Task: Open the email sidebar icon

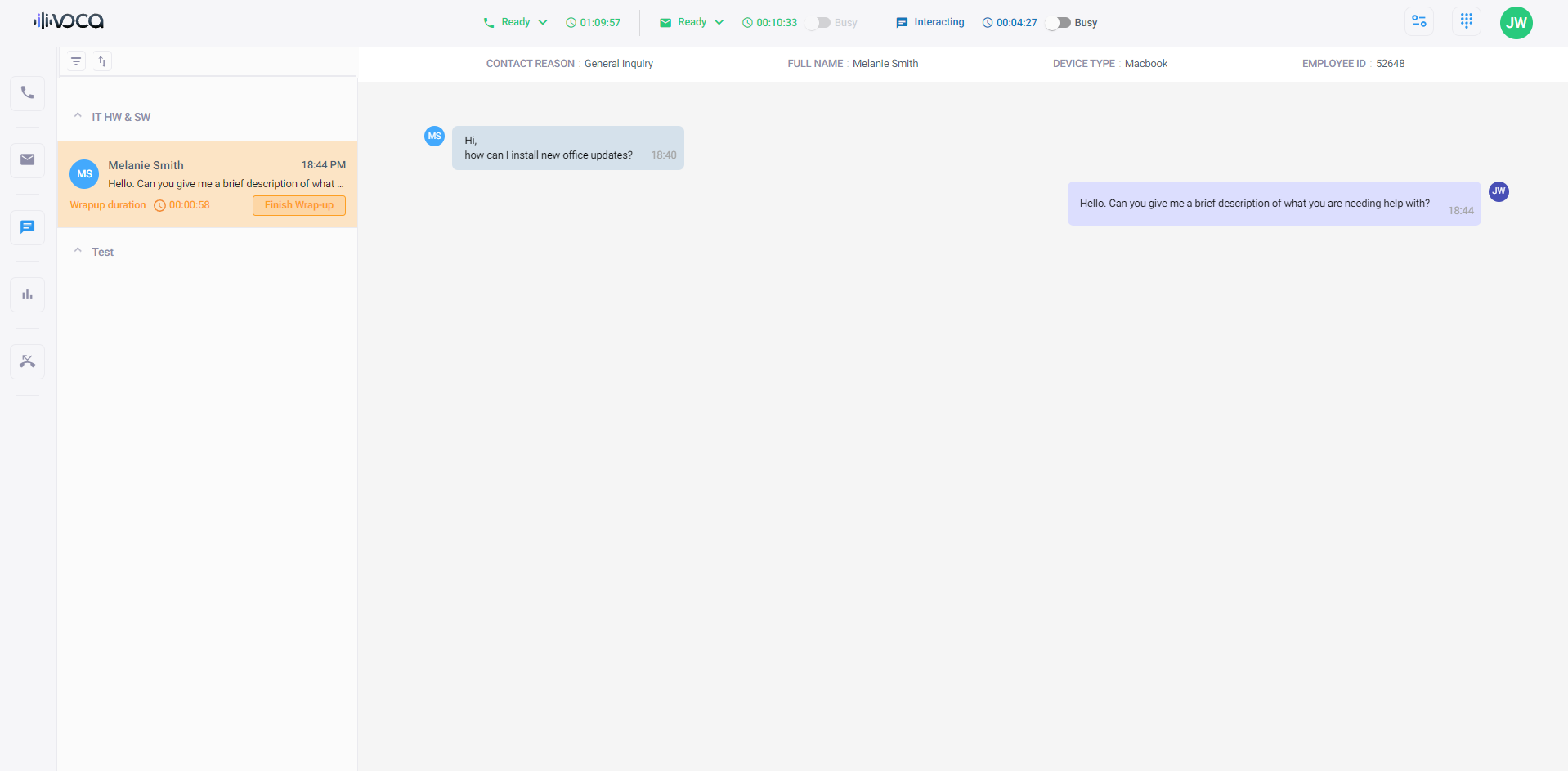Action: point(27,160)
